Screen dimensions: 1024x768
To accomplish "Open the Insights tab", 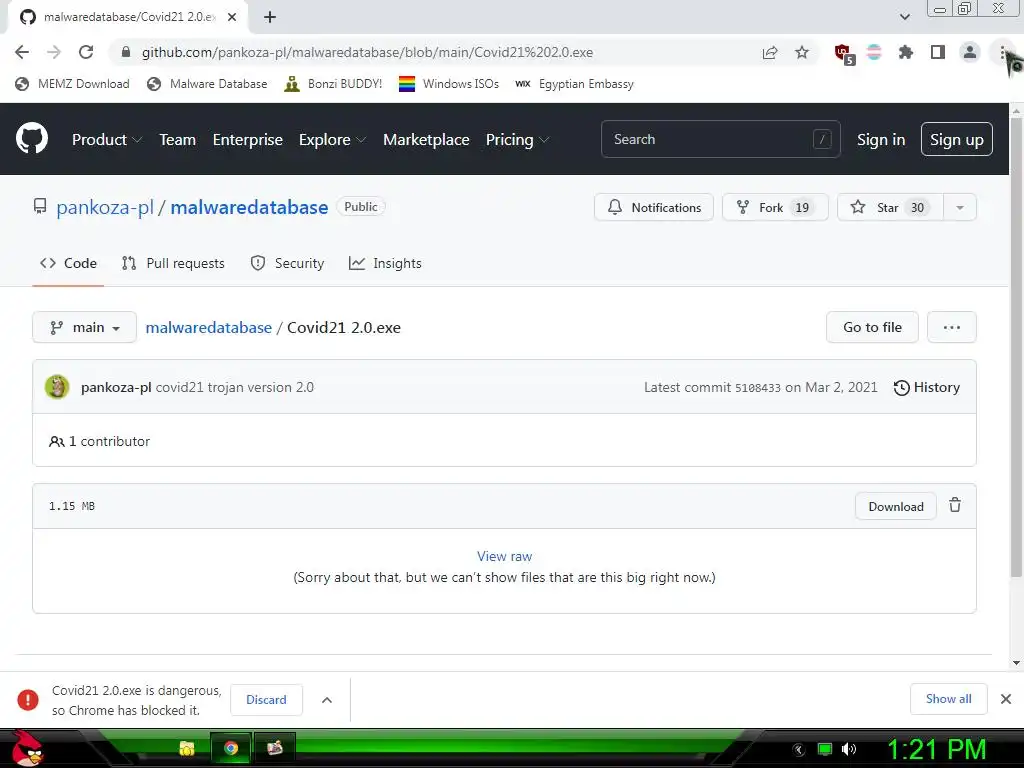I will 385,263.
